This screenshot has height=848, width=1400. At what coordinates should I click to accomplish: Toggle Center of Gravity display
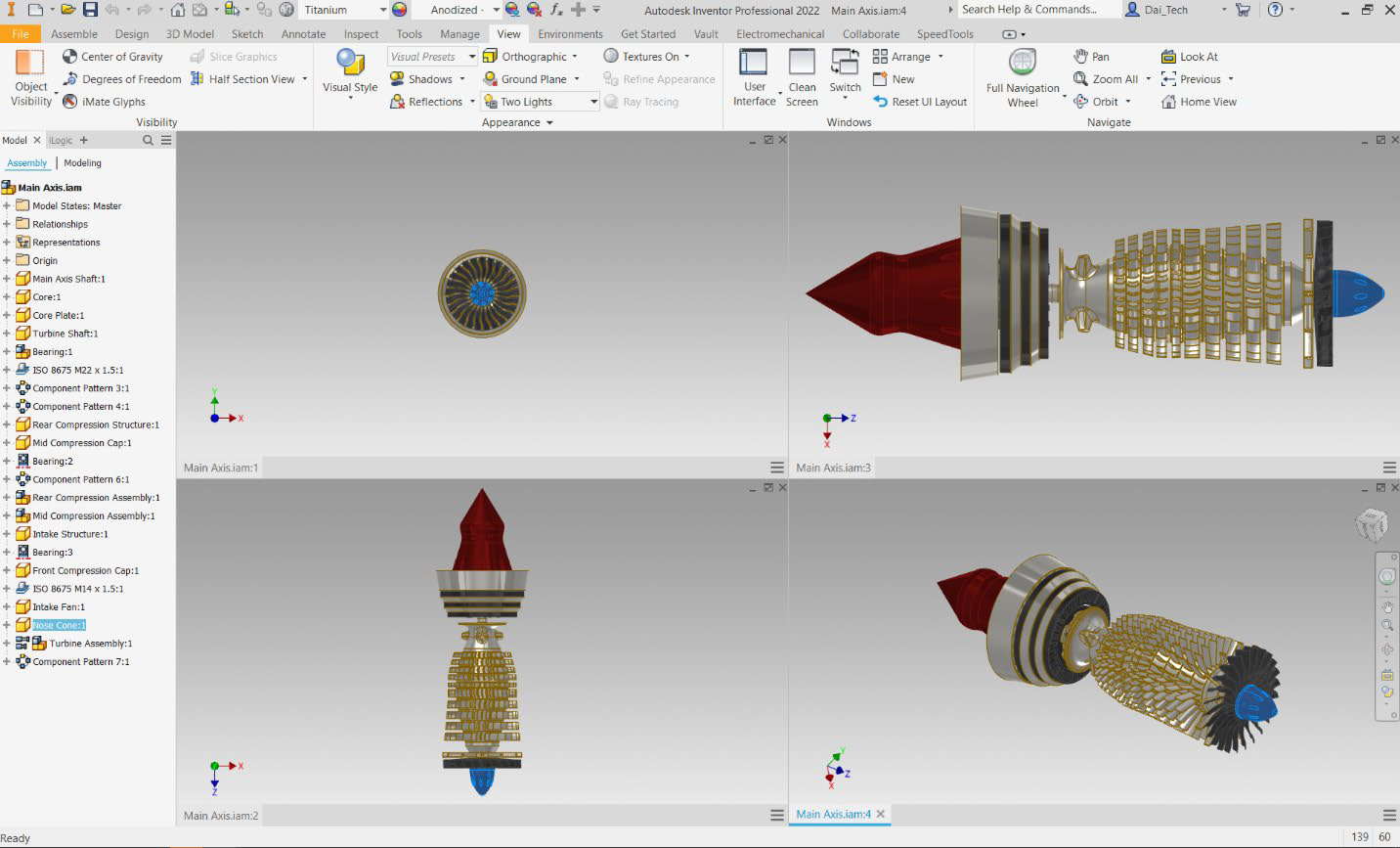click(112, 57)
